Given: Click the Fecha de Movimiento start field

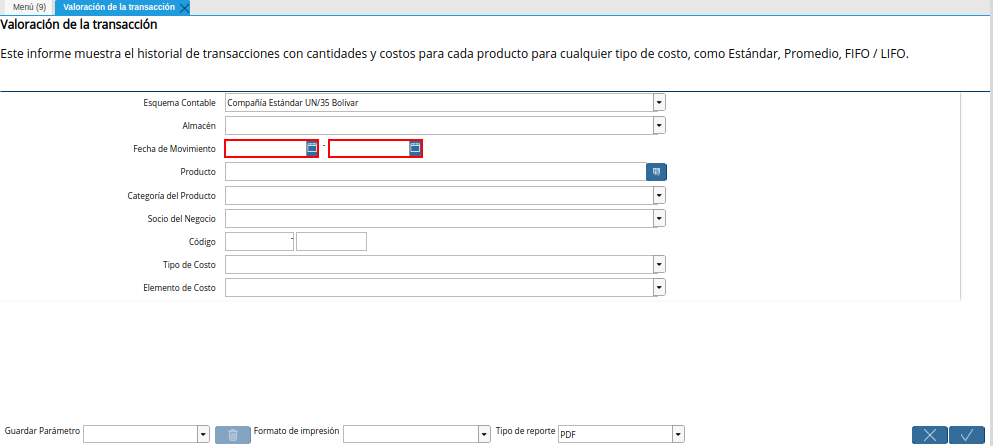Looking at the screenshot, I should (265, 148).
